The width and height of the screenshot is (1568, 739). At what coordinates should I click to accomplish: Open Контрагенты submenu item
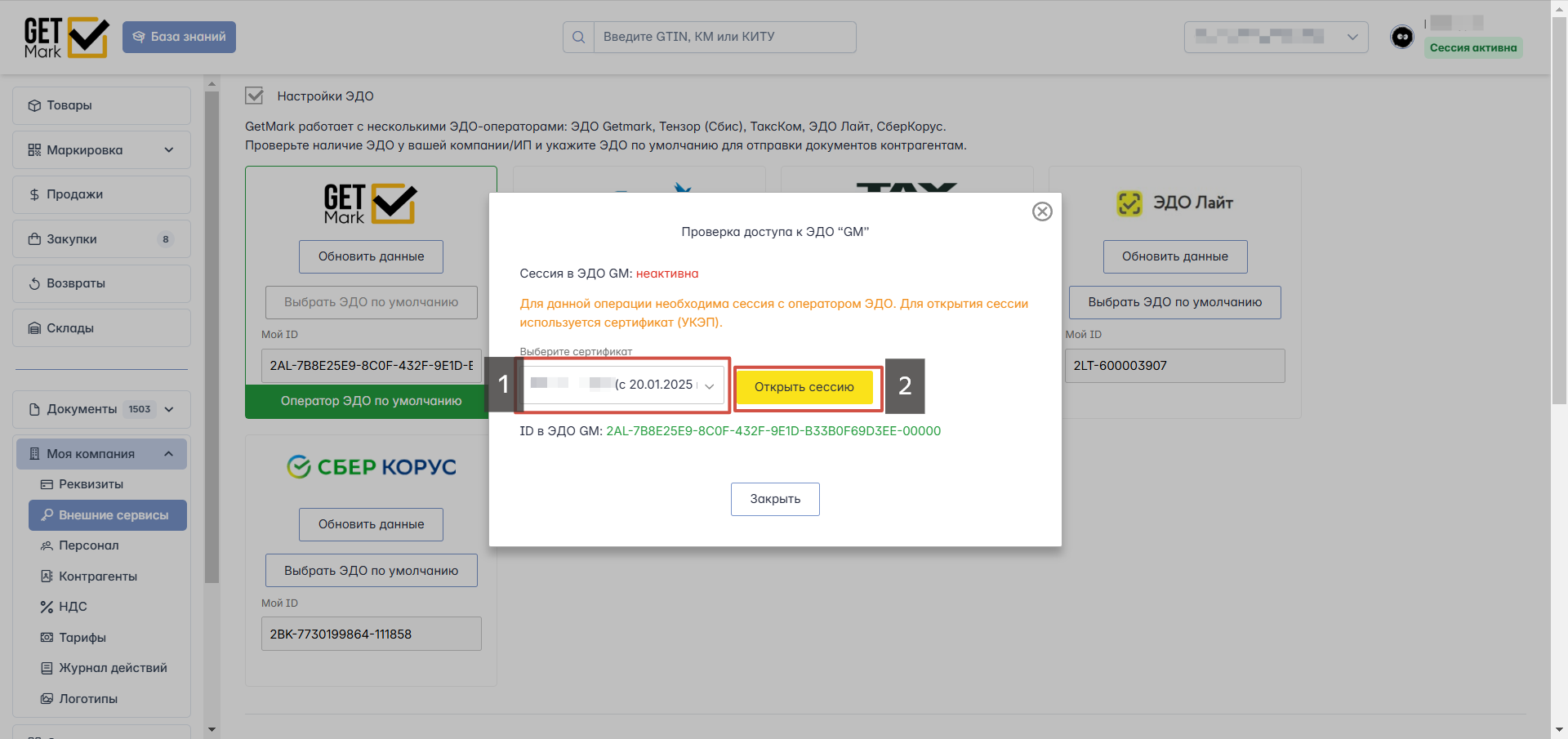[x=98, y=577]
